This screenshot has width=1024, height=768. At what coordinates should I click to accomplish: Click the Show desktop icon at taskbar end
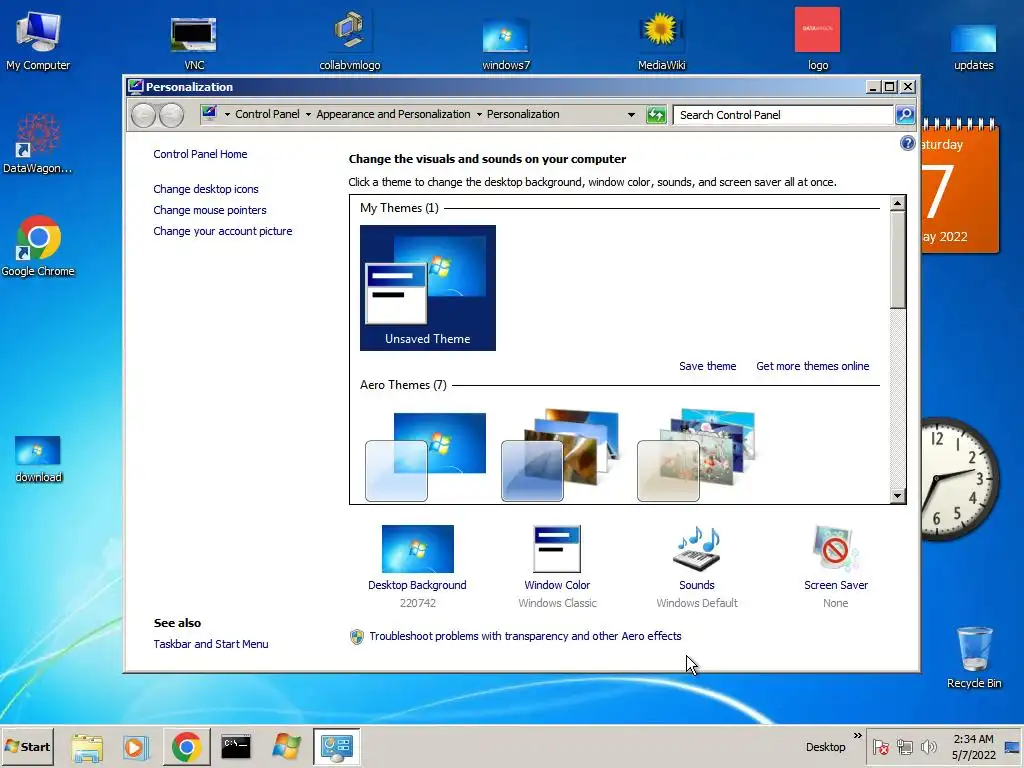1012,747
